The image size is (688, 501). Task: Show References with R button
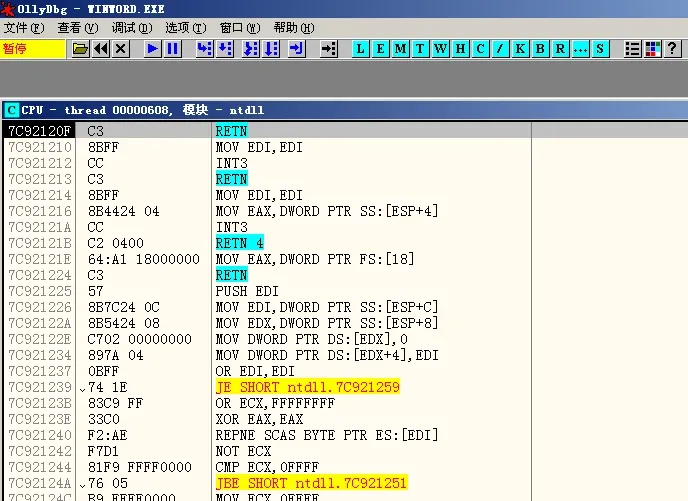click(560, 49)
